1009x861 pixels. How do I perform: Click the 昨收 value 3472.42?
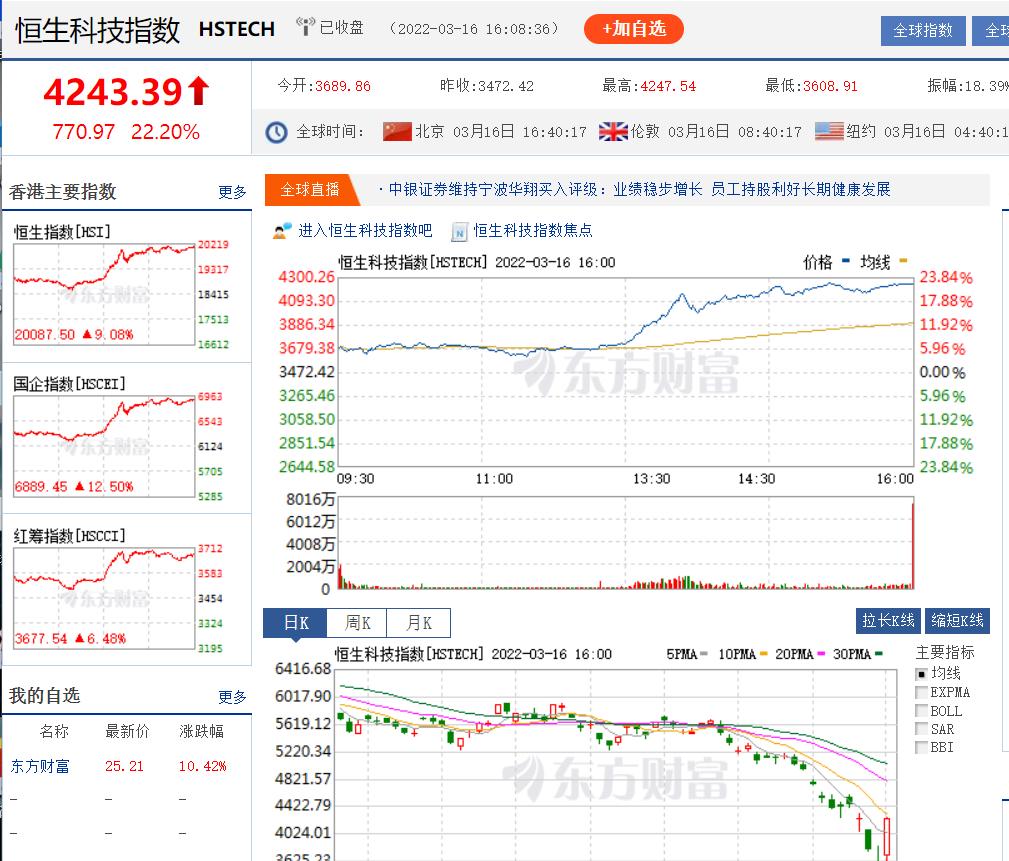[x=506, y=86]
